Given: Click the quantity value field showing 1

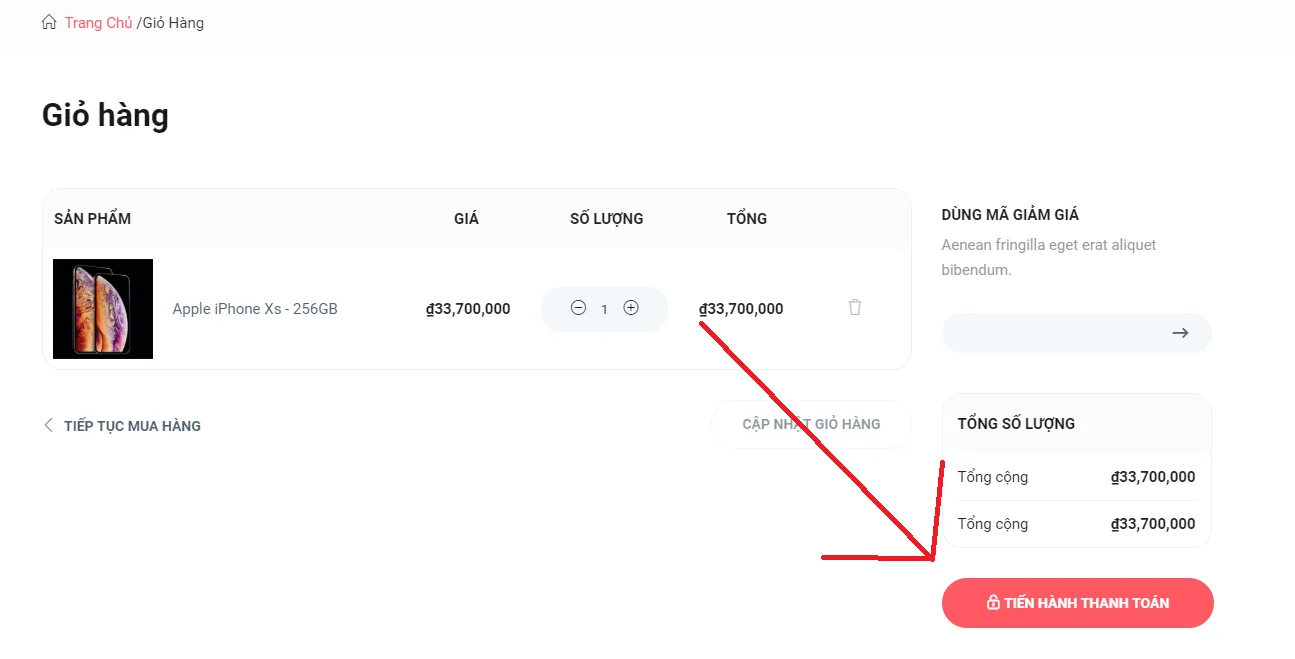Looking at the screenshot, I should tap(604, 309).
